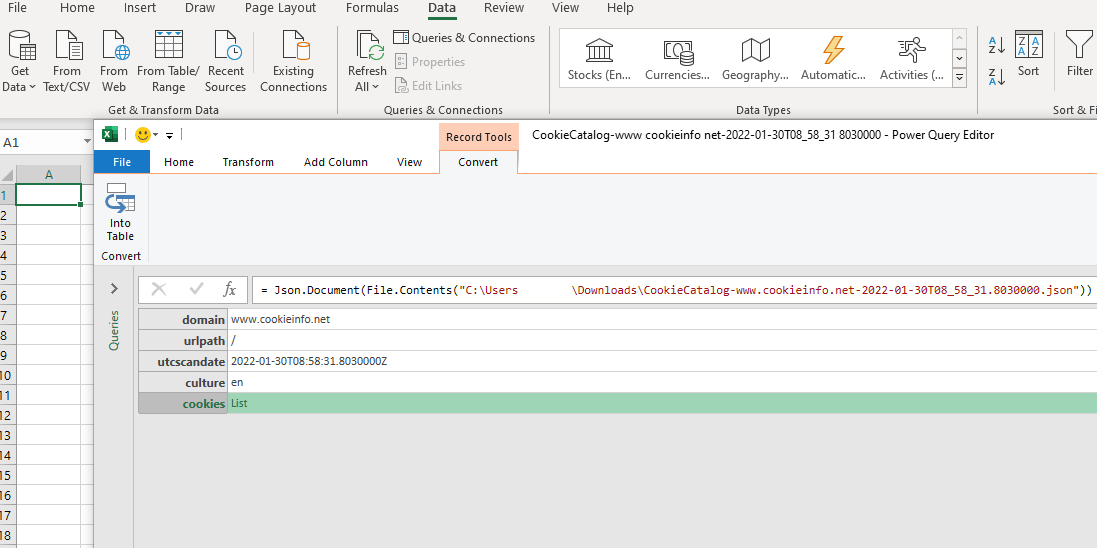Open the Transform tab

point(248,162)
